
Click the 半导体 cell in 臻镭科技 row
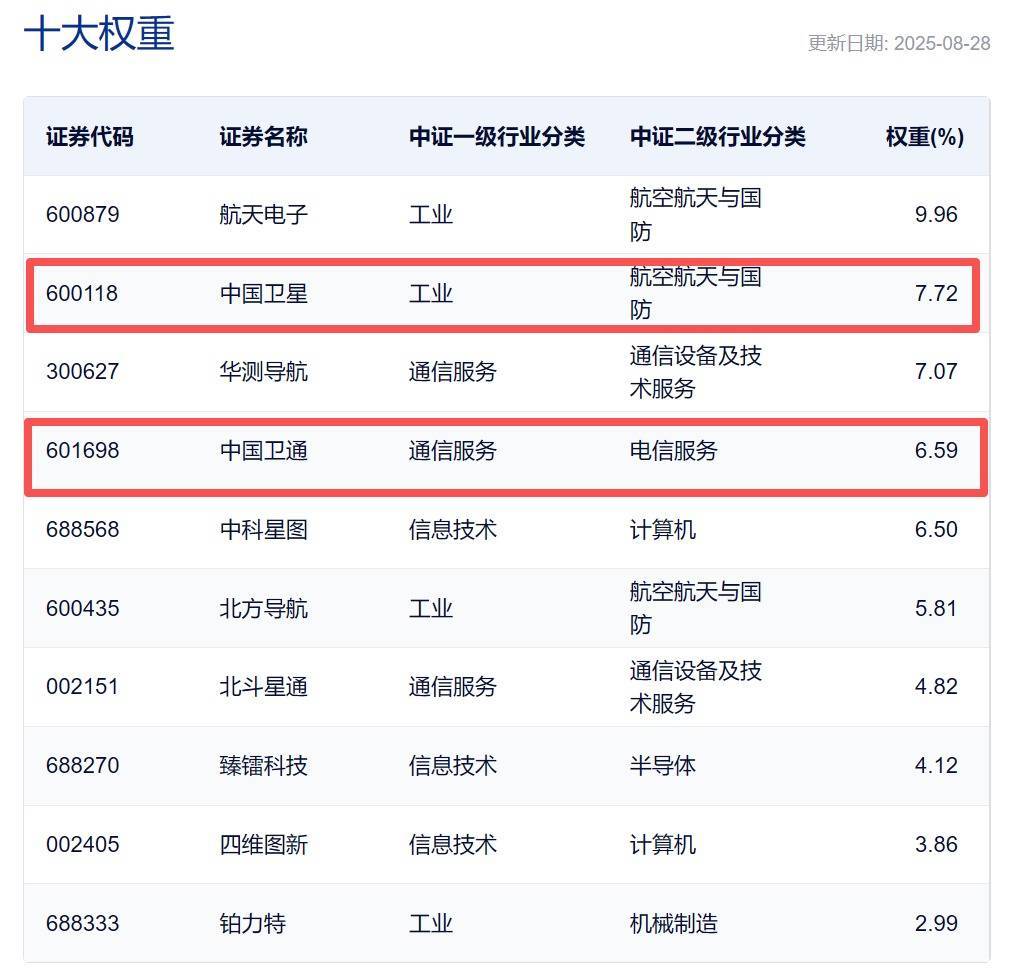pyautogui.click(x=662, y=766)
